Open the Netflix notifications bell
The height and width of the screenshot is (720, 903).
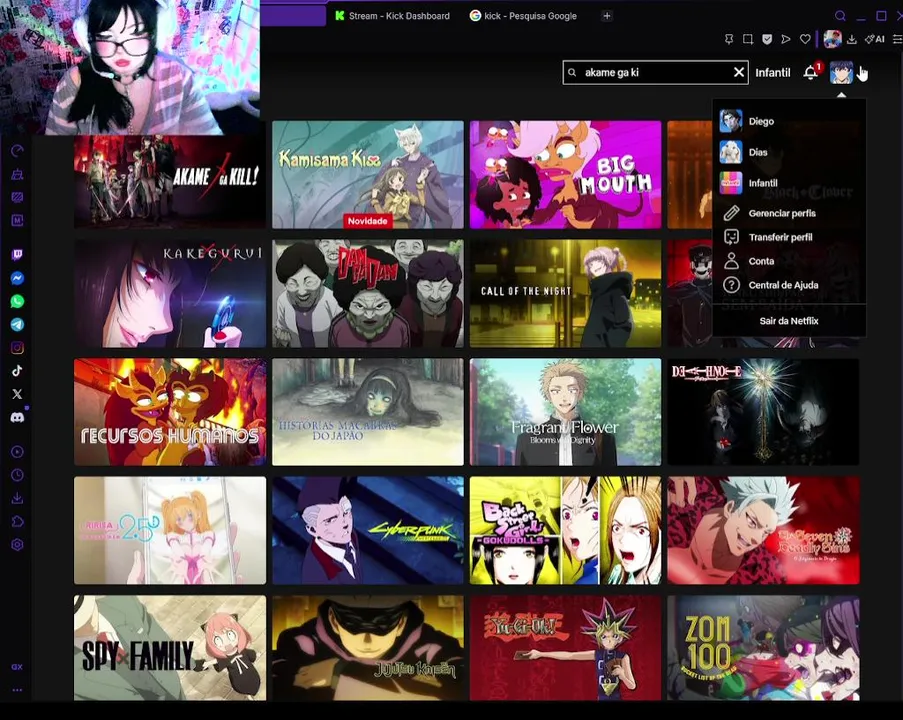[x=811, y=72]
